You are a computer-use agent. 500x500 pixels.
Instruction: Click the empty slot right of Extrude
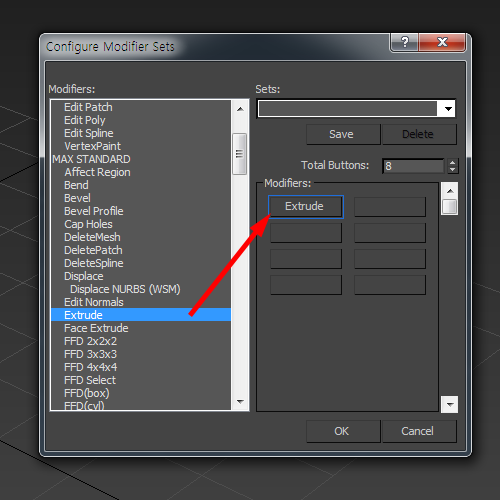coord(390,207)
